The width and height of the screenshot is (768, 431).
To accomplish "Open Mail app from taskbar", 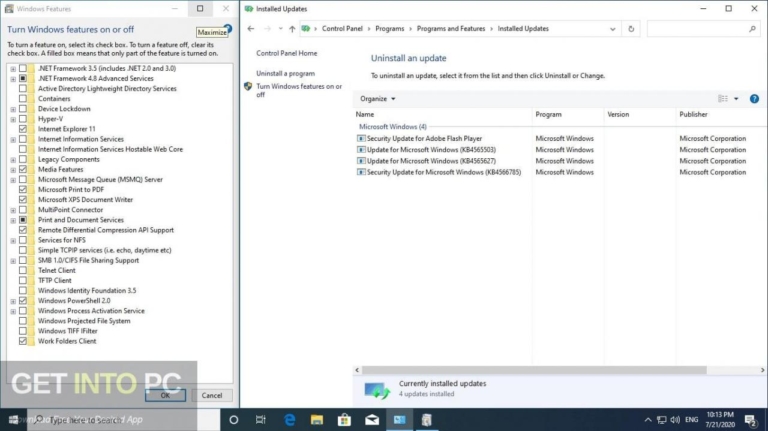I will pos(372,420).
